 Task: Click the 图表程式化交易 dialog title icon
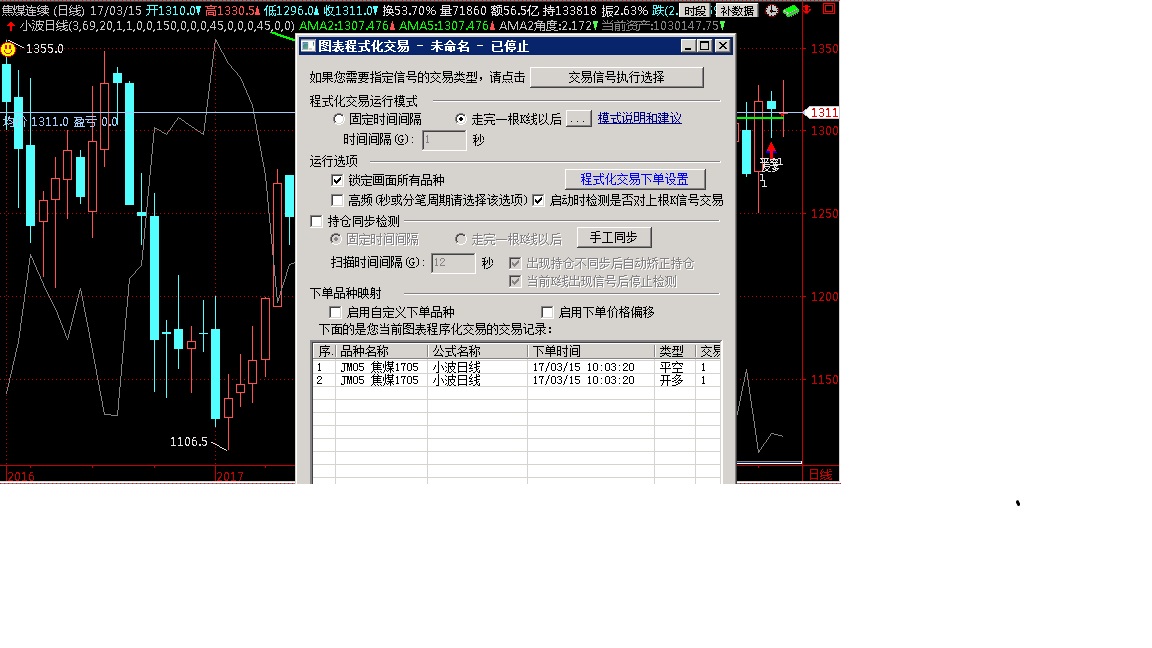coord(308,46)
